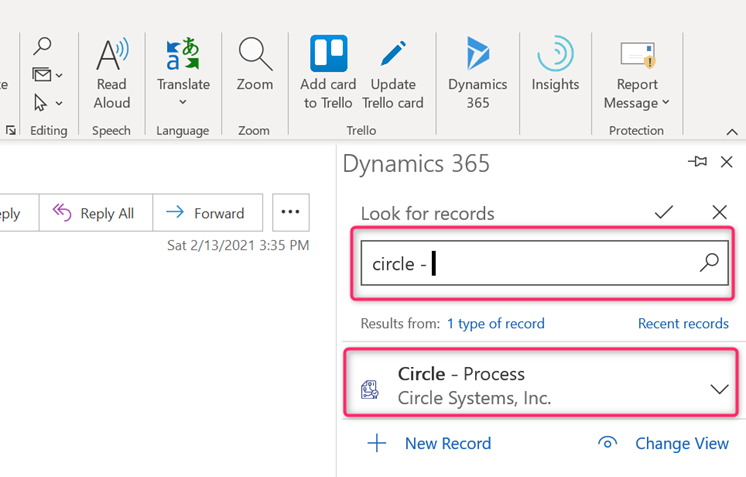The height and width of the screenshot is (477, 746).
Task: Open the envelope Related dropdown in Editing
Action: pos(47,75)
